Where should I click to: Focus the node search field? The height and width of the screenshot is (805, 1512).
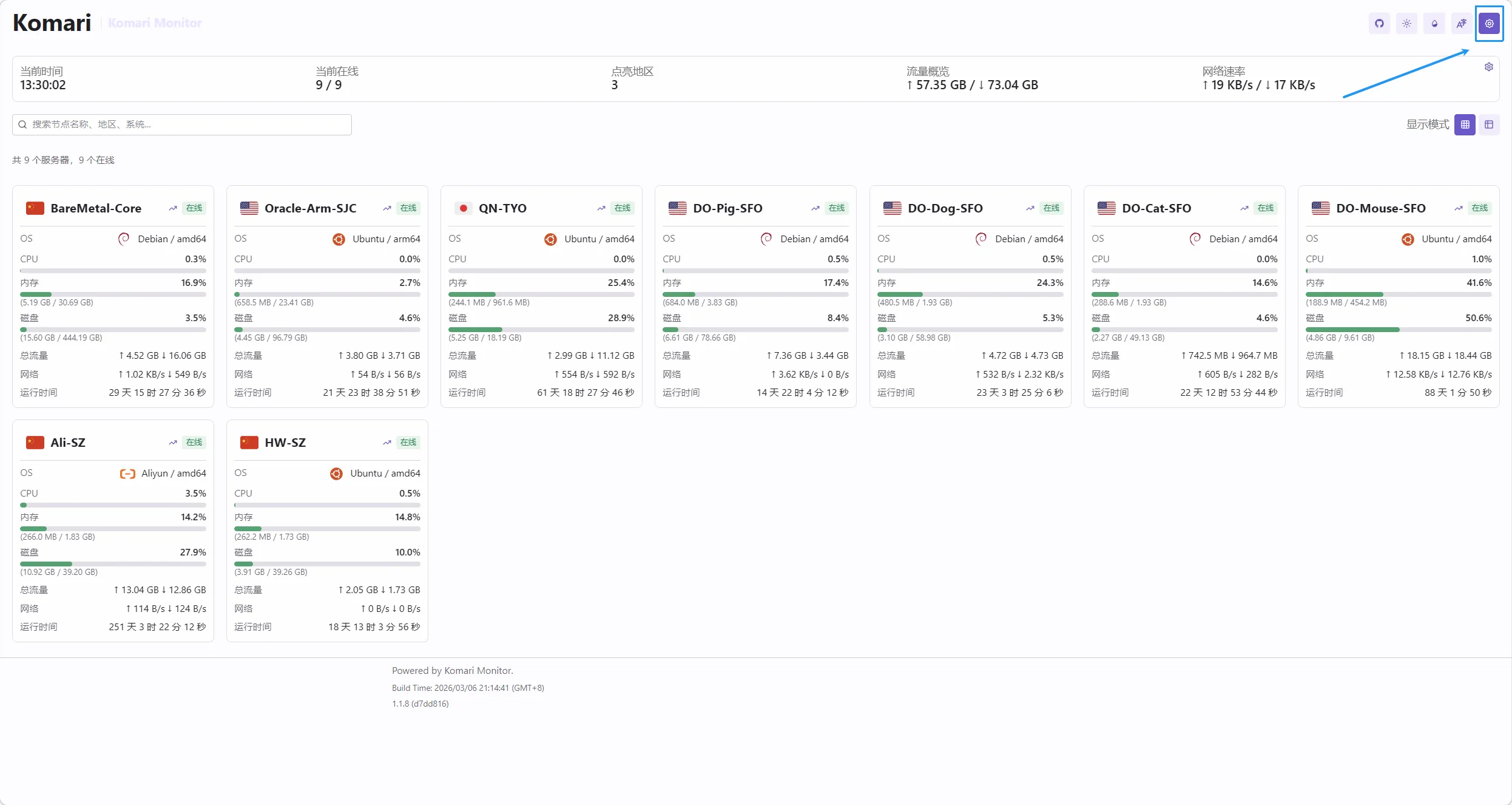[182, 124]
